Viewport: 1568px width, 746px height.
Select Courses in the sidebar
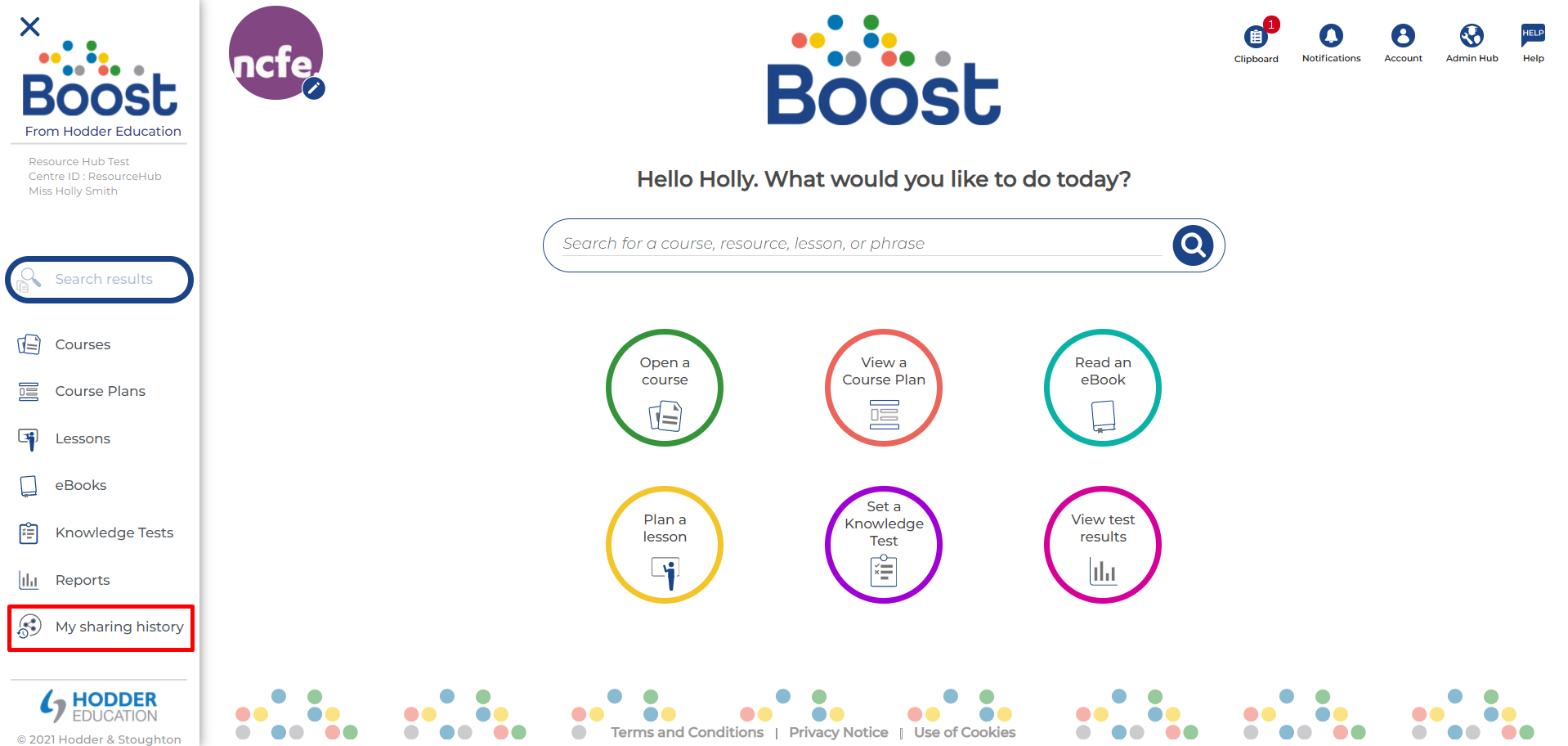tap(83, 344)
